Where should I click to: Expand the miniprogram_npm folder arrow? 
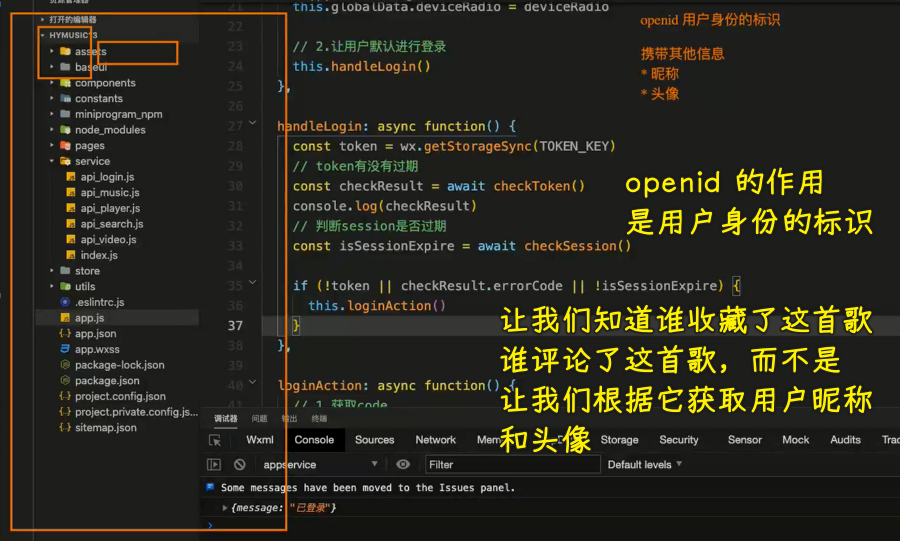(x=52, y=114)
